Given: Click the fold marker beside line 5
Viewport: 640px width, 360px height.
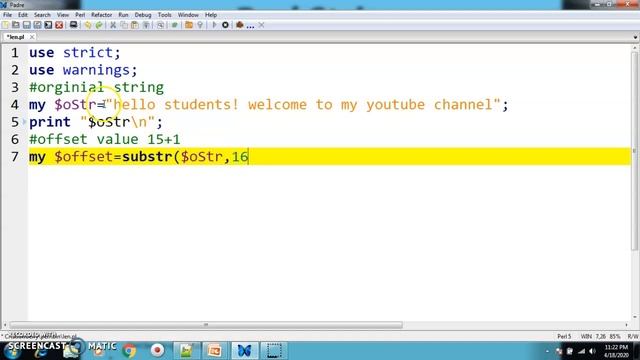Looking at the screenshot, I should pos(24,122).
